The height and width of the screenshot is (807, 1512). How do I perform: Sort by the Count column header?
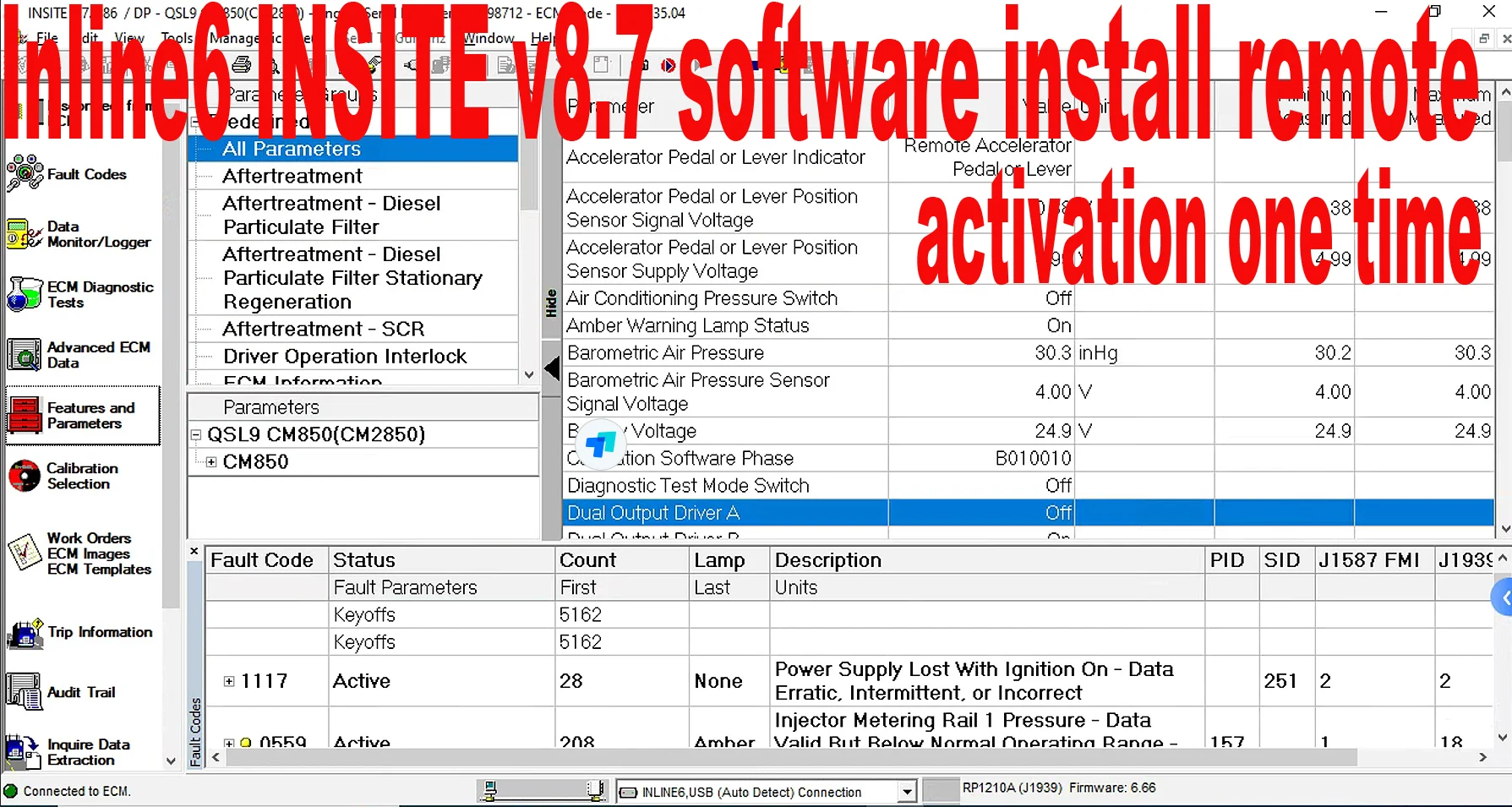[x=622, y=560]
